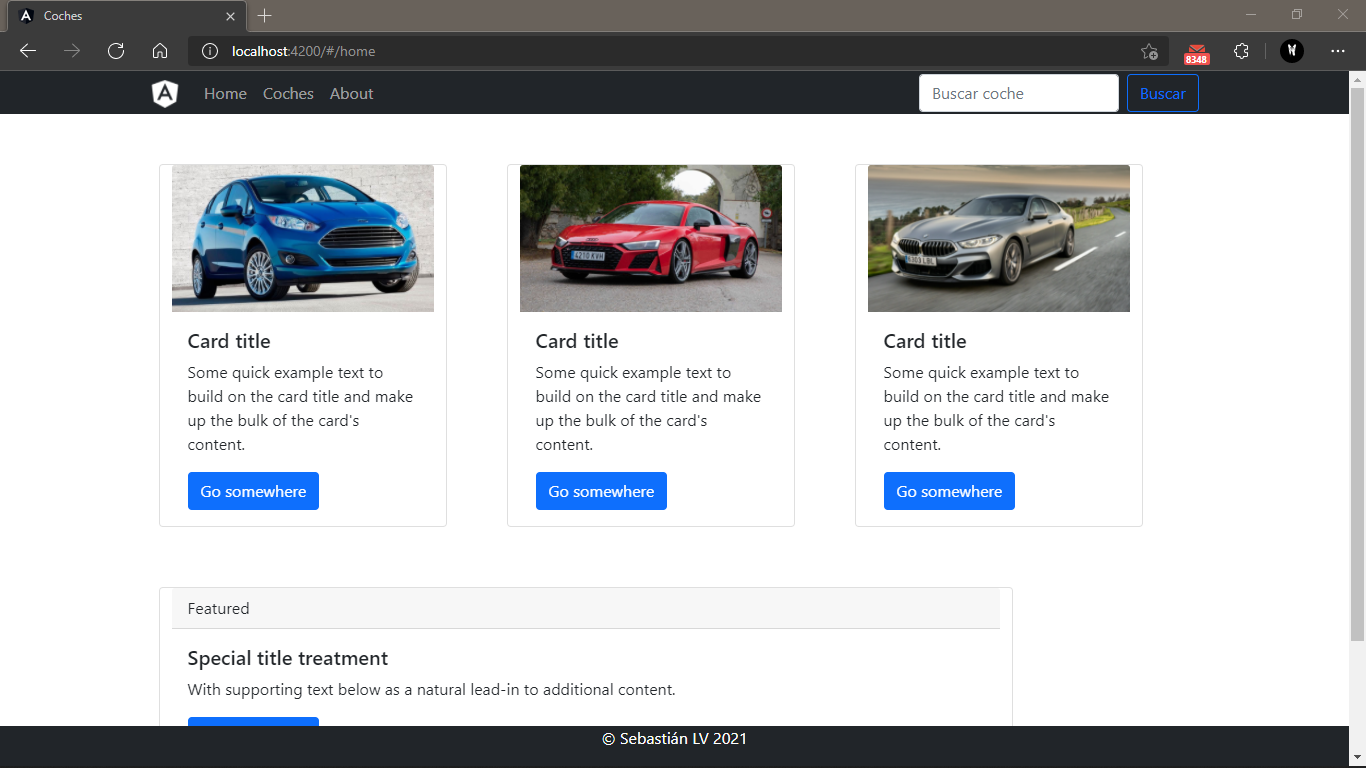The width and height of the screenshot is (1366, 768).
Task: View site information icon in address bar
Action: click(x=210, y=51)
